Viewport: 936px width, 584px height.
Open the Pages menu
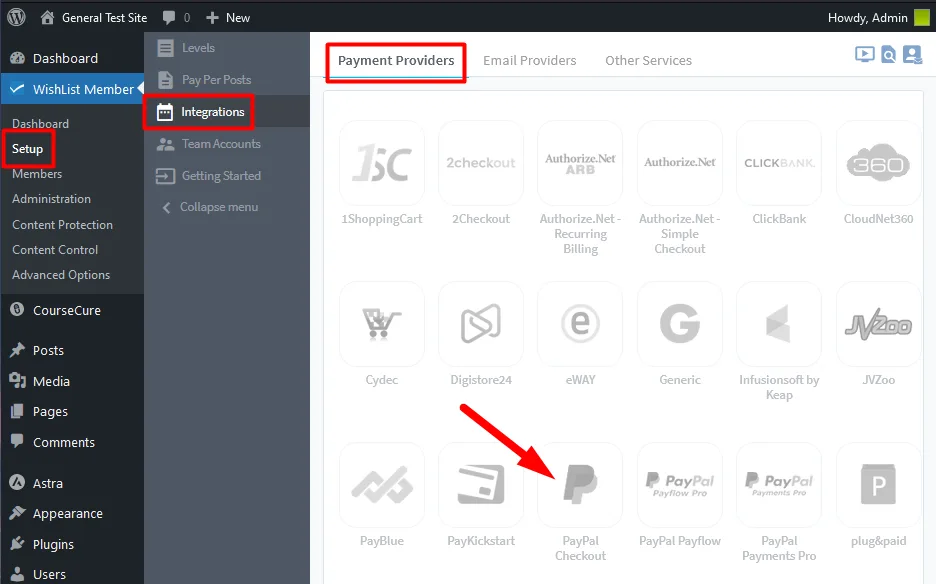(72, 411)
